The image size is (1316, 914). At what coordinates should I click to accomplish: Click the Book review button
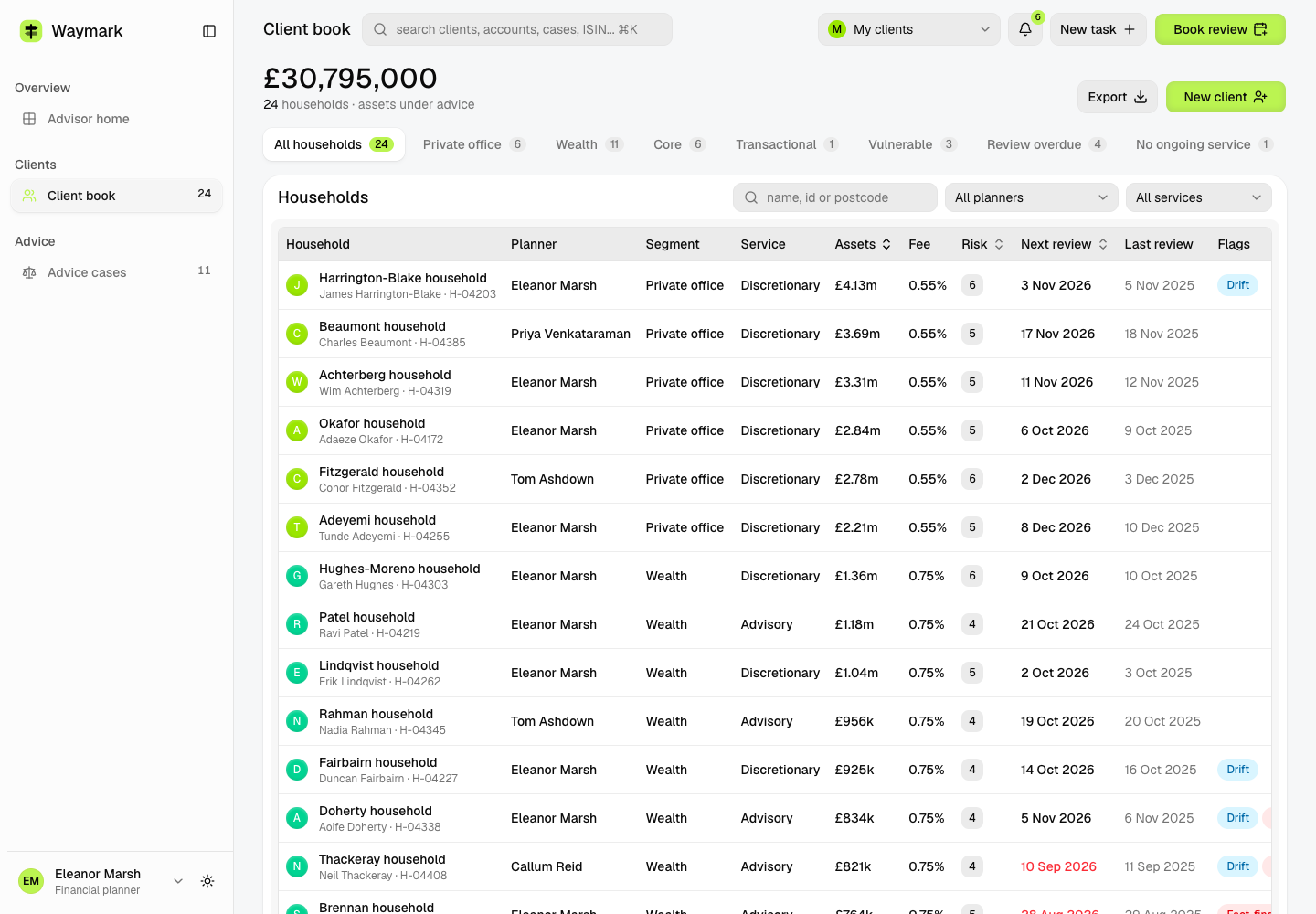(x=1220, y=29)
